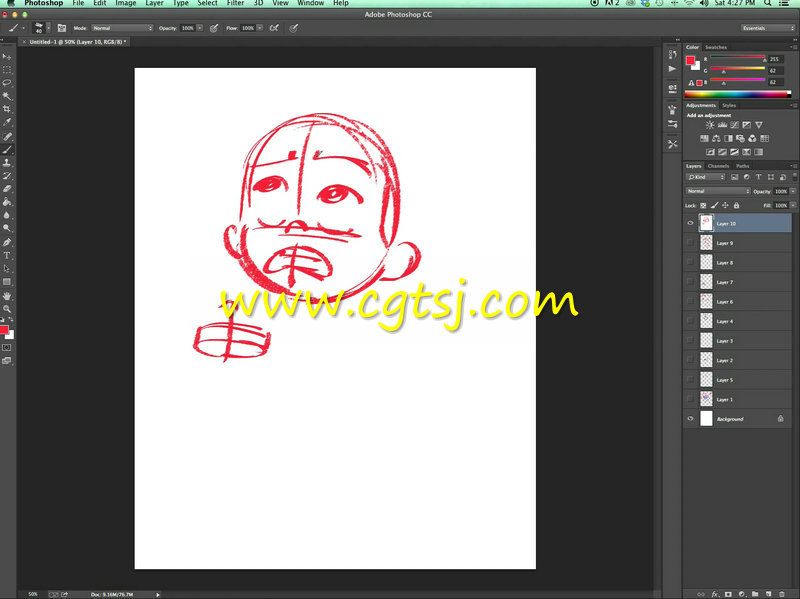Image resolution: width=800 pixels, height=599 pixels.
Task: Select Layer 4 in Layers panel
Action: coord(737,321)
